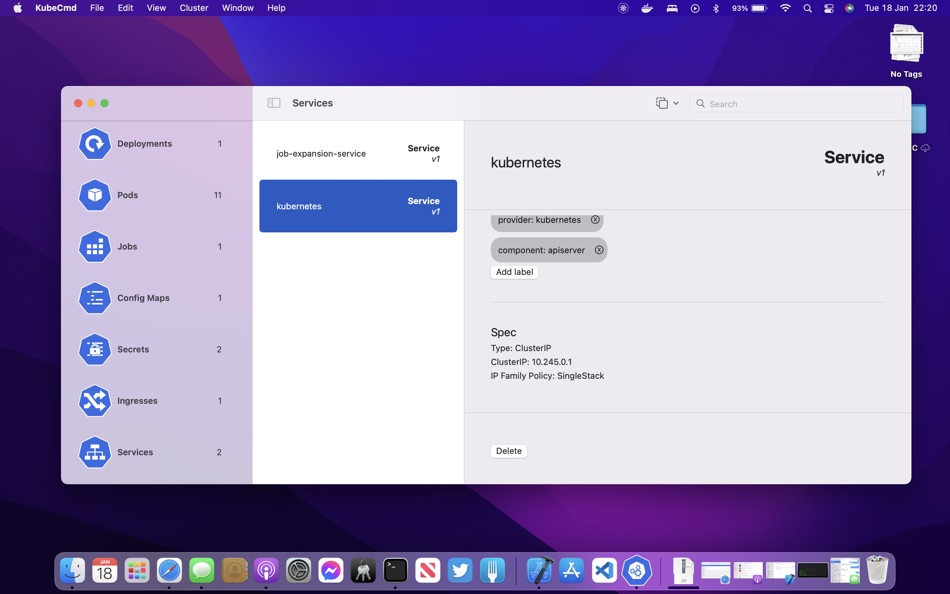
Task: Open the Help menu
Action: tap(276, 8)
